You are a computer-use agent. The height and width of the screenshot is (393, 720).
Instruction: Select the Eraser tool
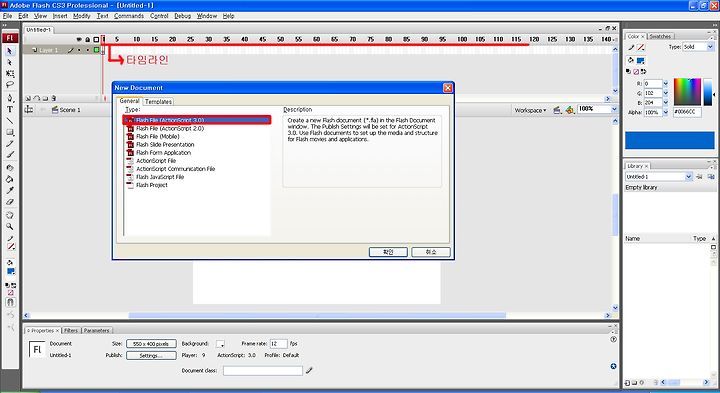pos(10,202)
